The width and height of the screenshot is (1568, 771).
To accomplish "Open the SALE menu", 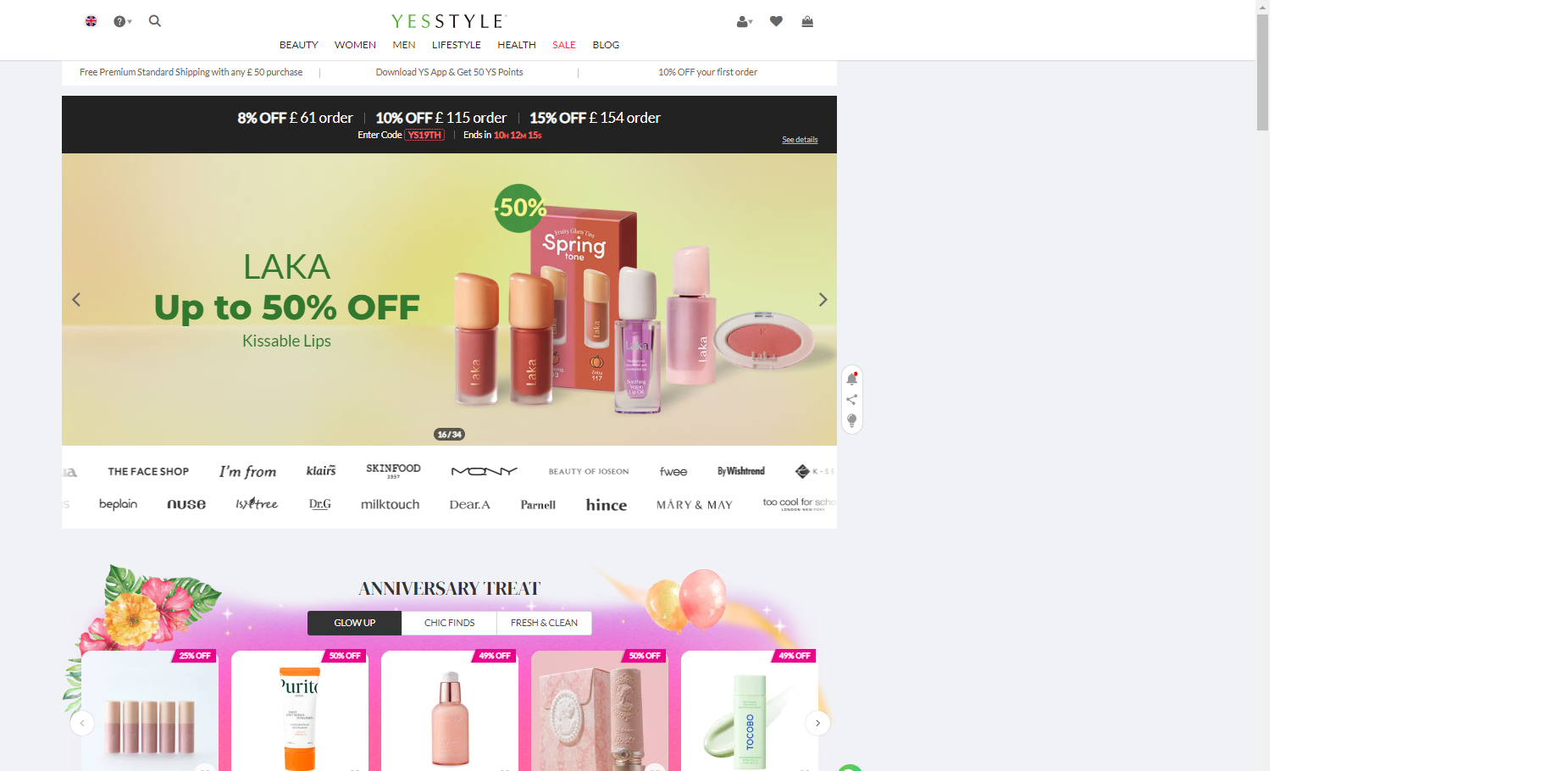I will point(564,45).
